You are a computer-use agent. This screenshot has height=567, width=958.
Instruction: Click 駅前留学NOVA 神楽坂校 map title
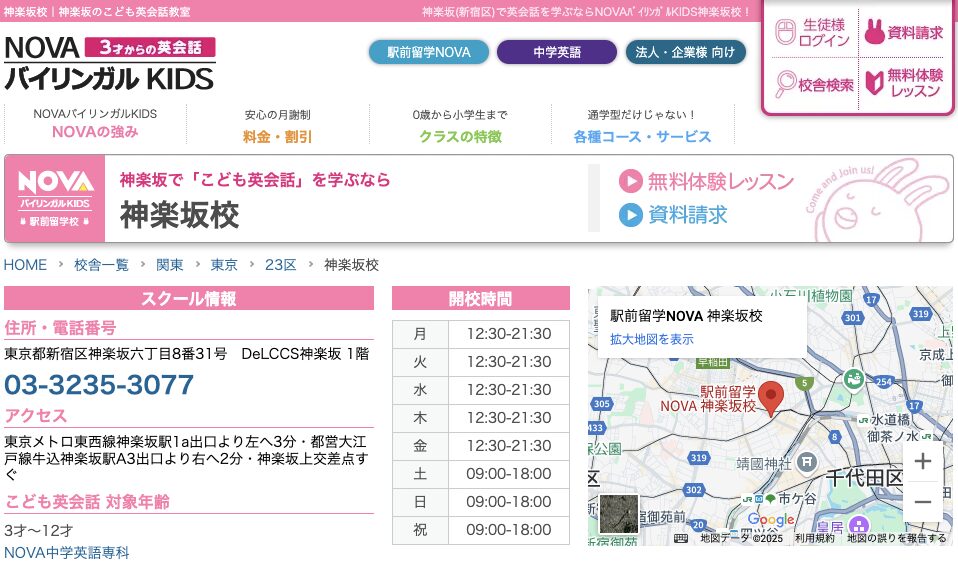686,316
